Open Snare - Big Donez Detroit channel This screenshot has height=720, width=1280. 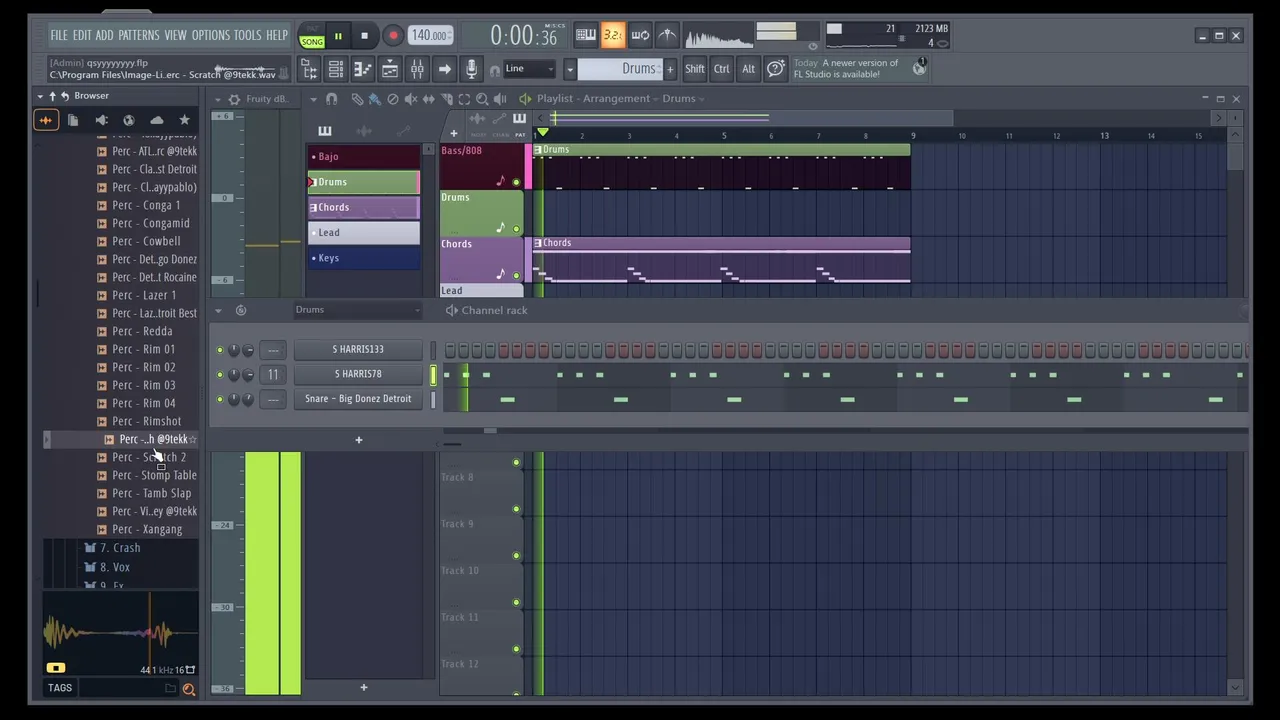click(x=358, y=399)
